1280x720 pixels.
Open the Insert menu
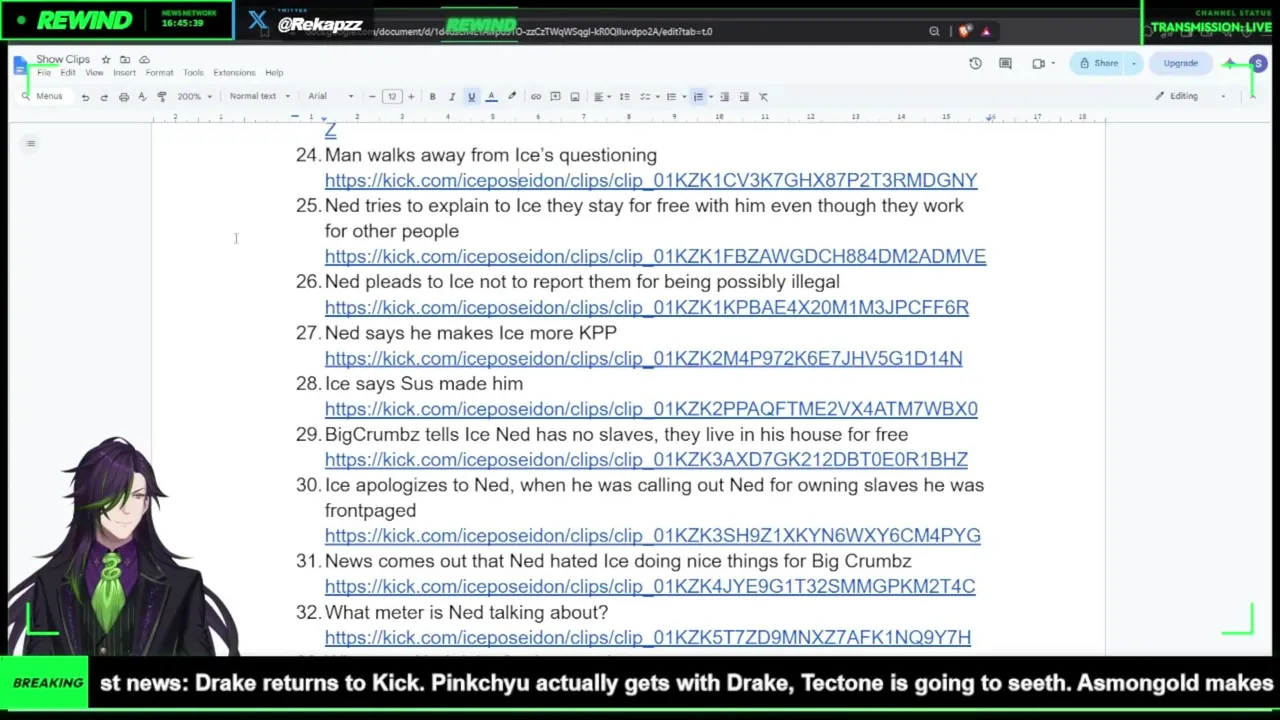[124, 73]
